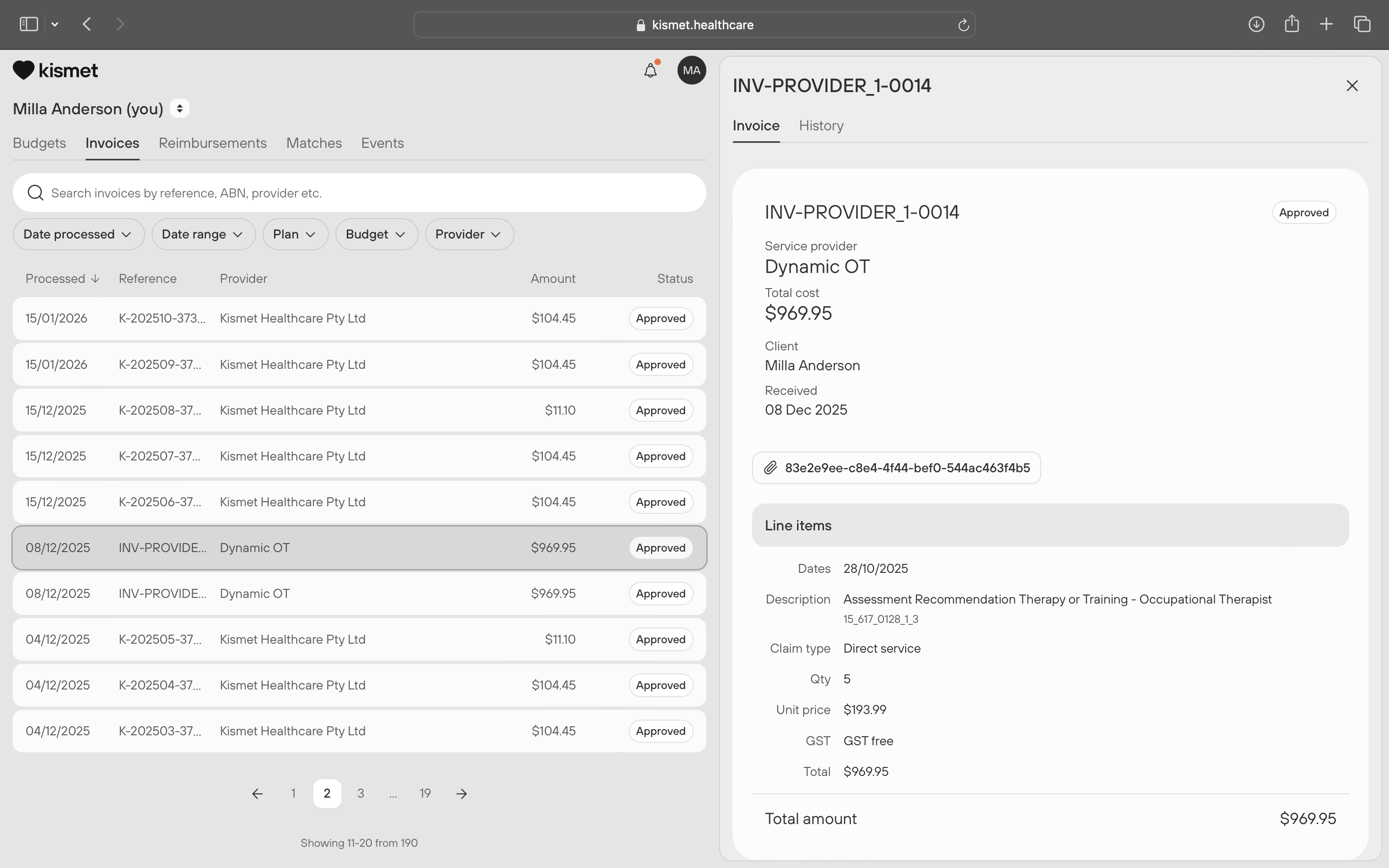Image resolution: width=1389 pixels, height=868 pixels.
Task: Click the Share icon in toolbar
Action: pyautogui.click(x=1291, y=24)
